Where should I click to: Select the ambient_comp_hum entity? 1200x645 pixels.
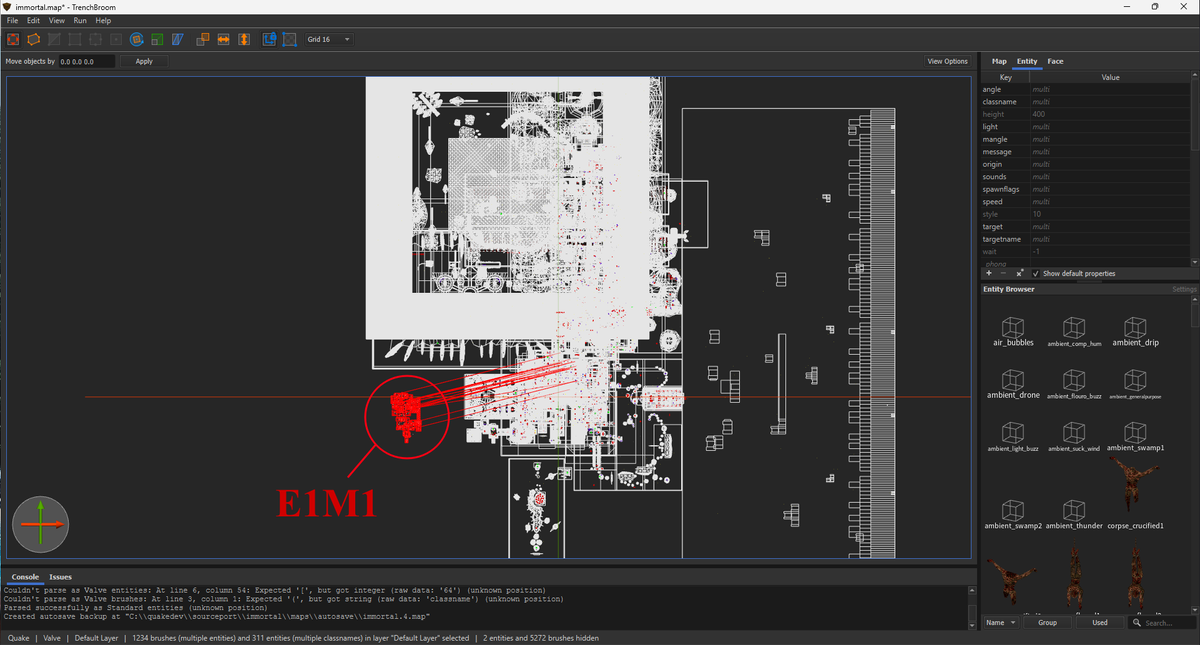pos(1074,333)
